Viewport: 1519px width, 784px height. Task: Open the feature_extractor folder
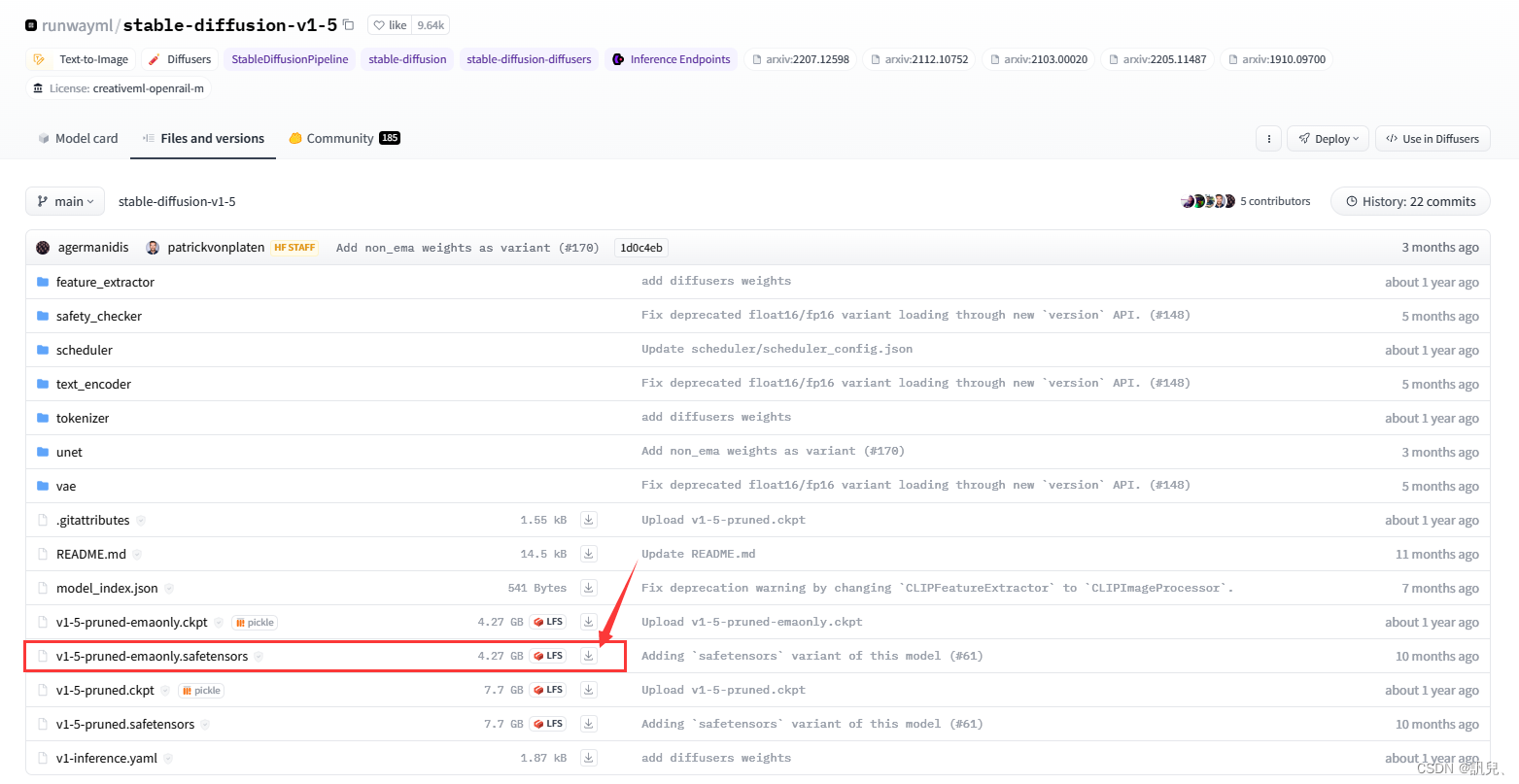tap(105, 282)
